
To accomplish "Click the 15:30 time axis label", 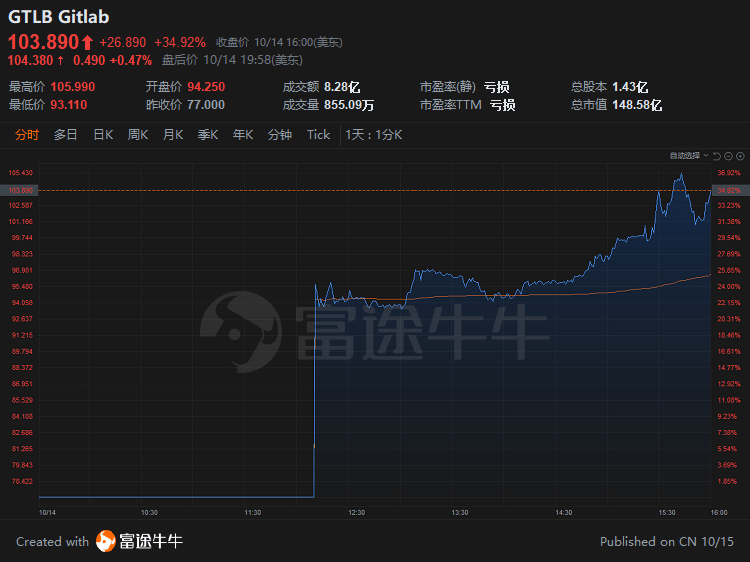I will pos(667,512).
